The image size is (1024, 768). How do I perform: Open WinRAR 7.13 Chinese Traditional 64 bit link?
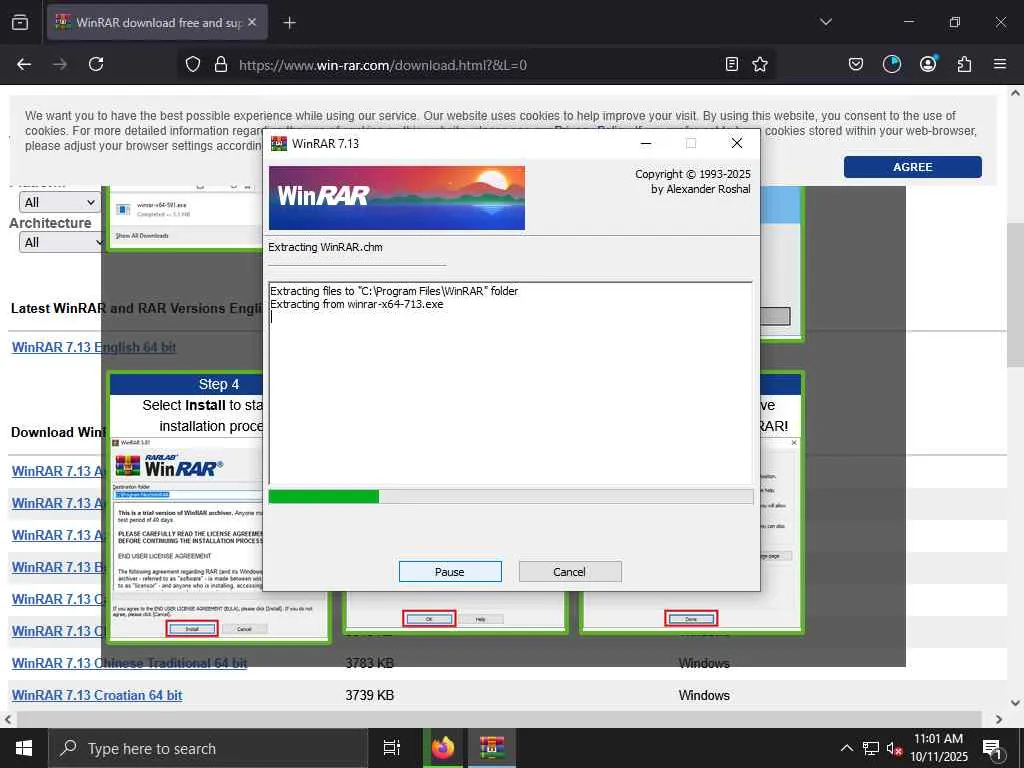point(129,664)
